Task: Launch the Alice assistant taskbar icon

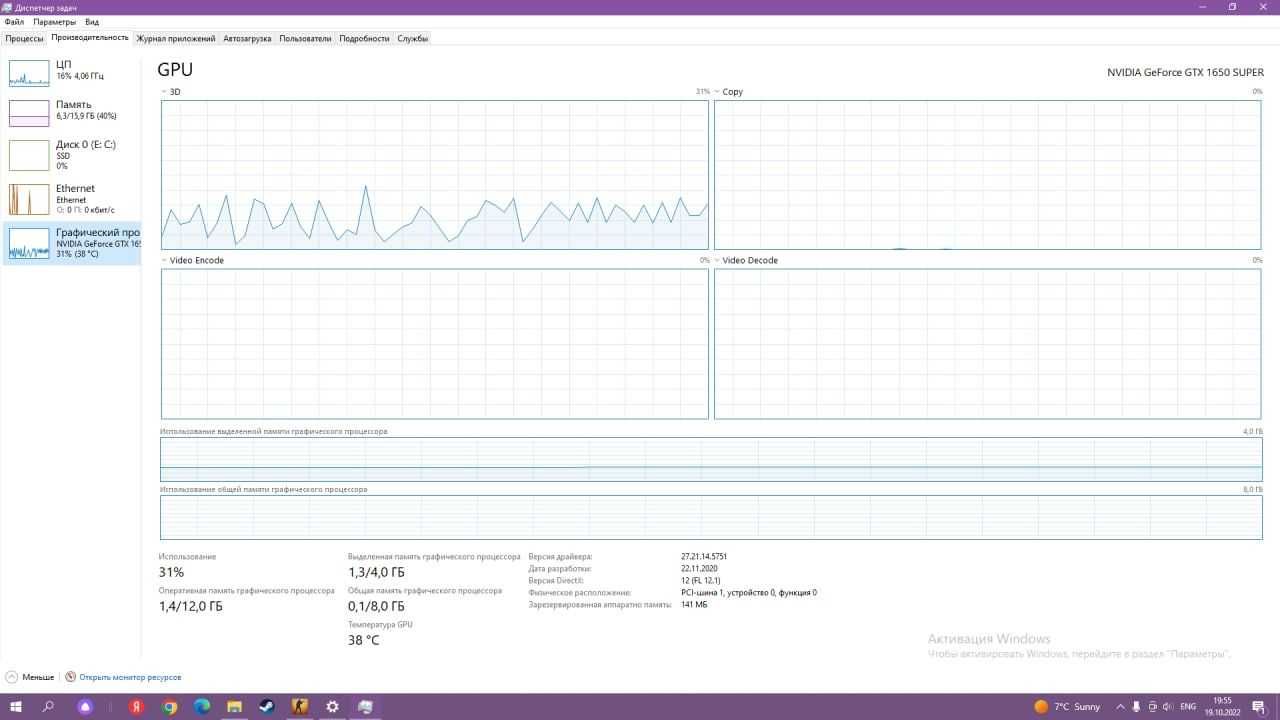Action: tap(85, 706)
